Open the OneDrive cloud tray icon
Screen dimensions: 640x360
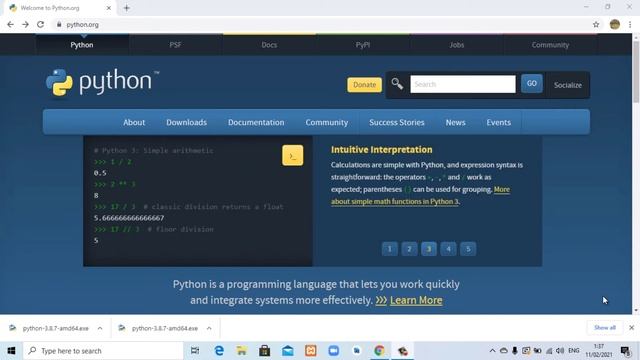(504, 351)
